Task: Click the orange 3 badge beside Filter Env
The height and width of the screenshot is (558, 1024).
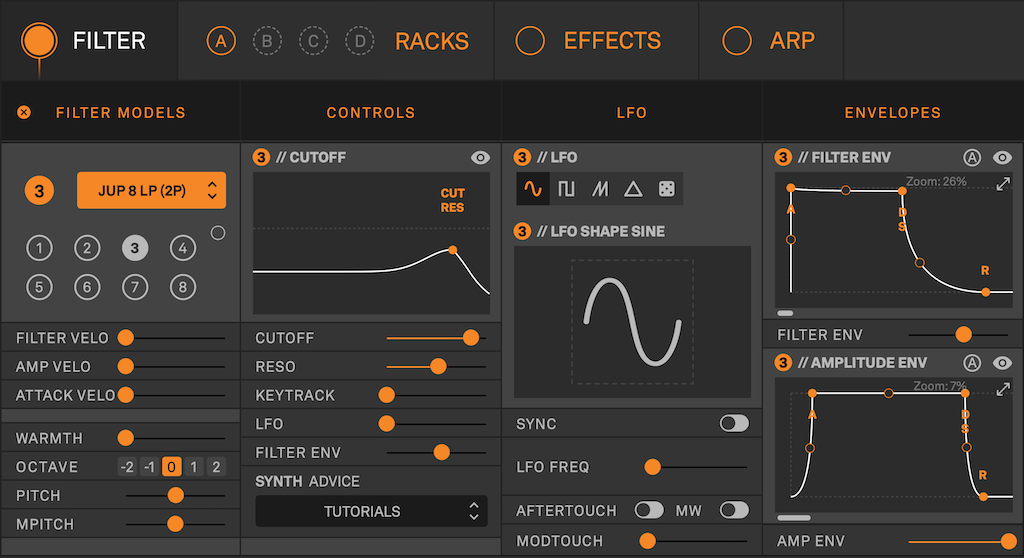Action: (x=783, y=157)
